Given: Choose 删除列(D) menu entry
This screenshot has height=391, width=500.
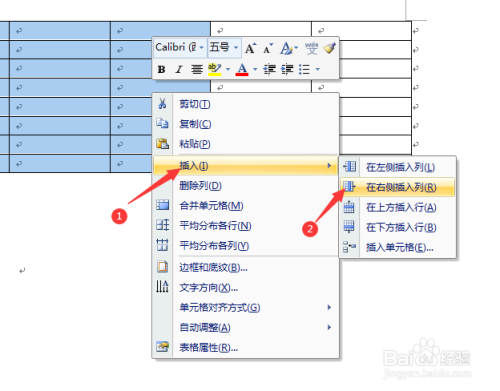Looking at the screenshot, I should pyautogui.click(x=200, y=186).
